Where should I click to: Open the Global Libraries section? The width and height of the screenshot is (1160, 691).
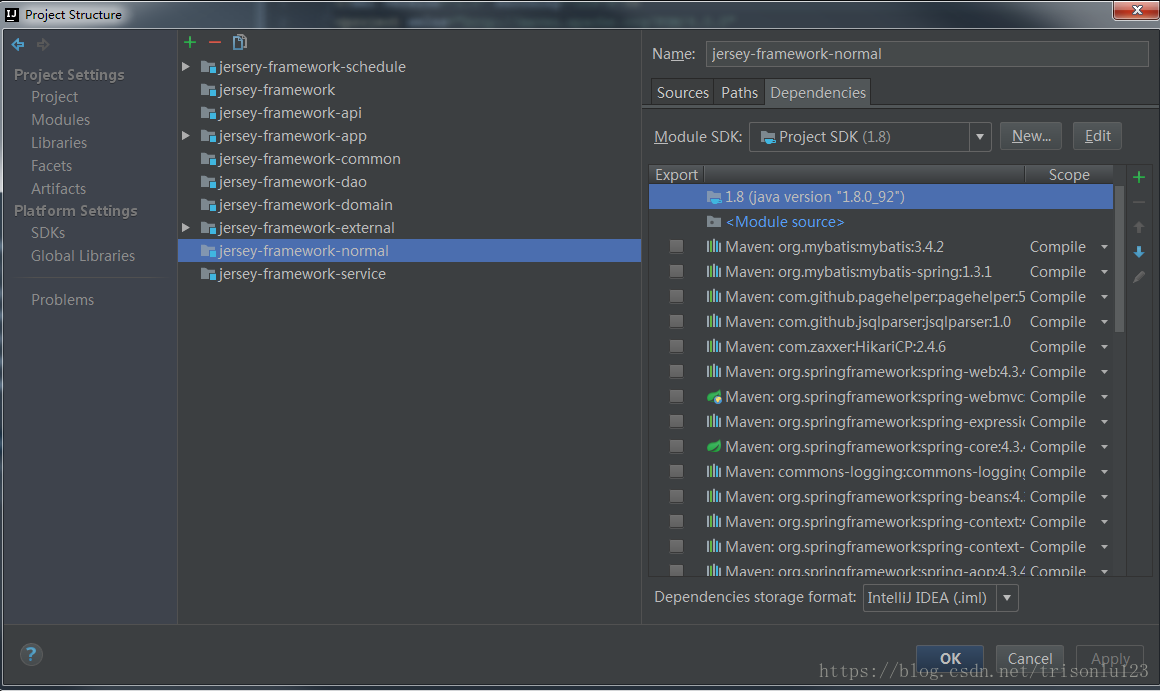point(83,256)
